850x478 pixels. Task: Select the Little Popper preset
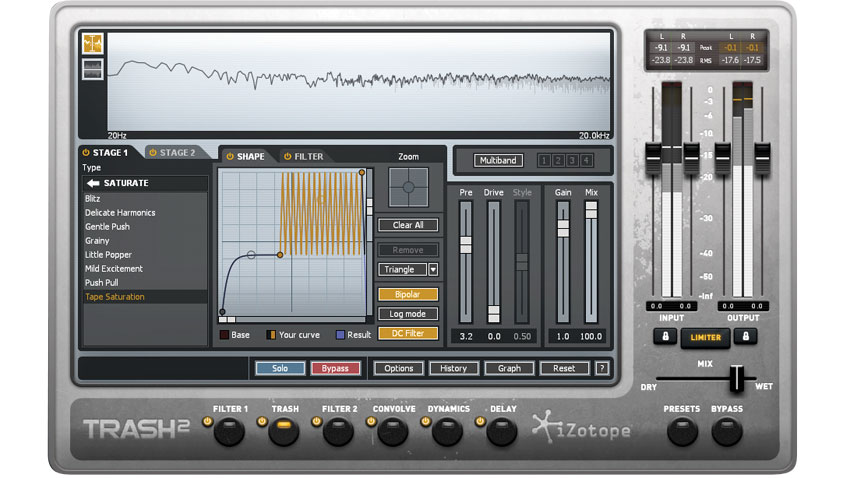tap(145, 255)
